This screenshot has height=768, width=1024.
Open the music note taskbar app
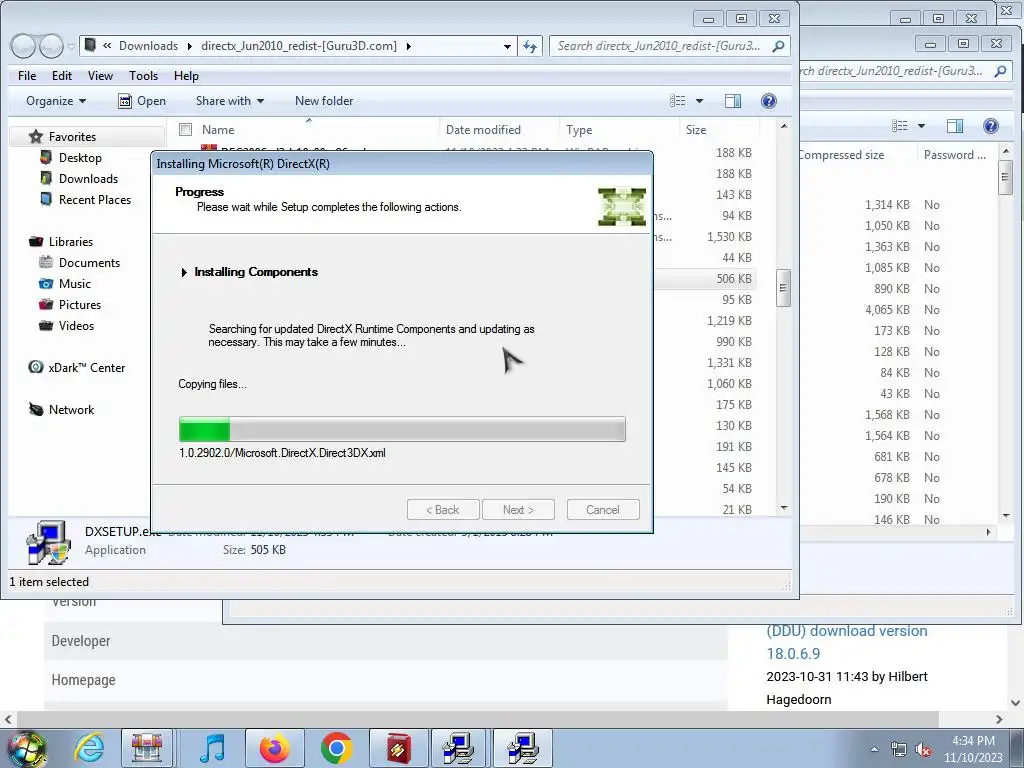click(212, 748)
